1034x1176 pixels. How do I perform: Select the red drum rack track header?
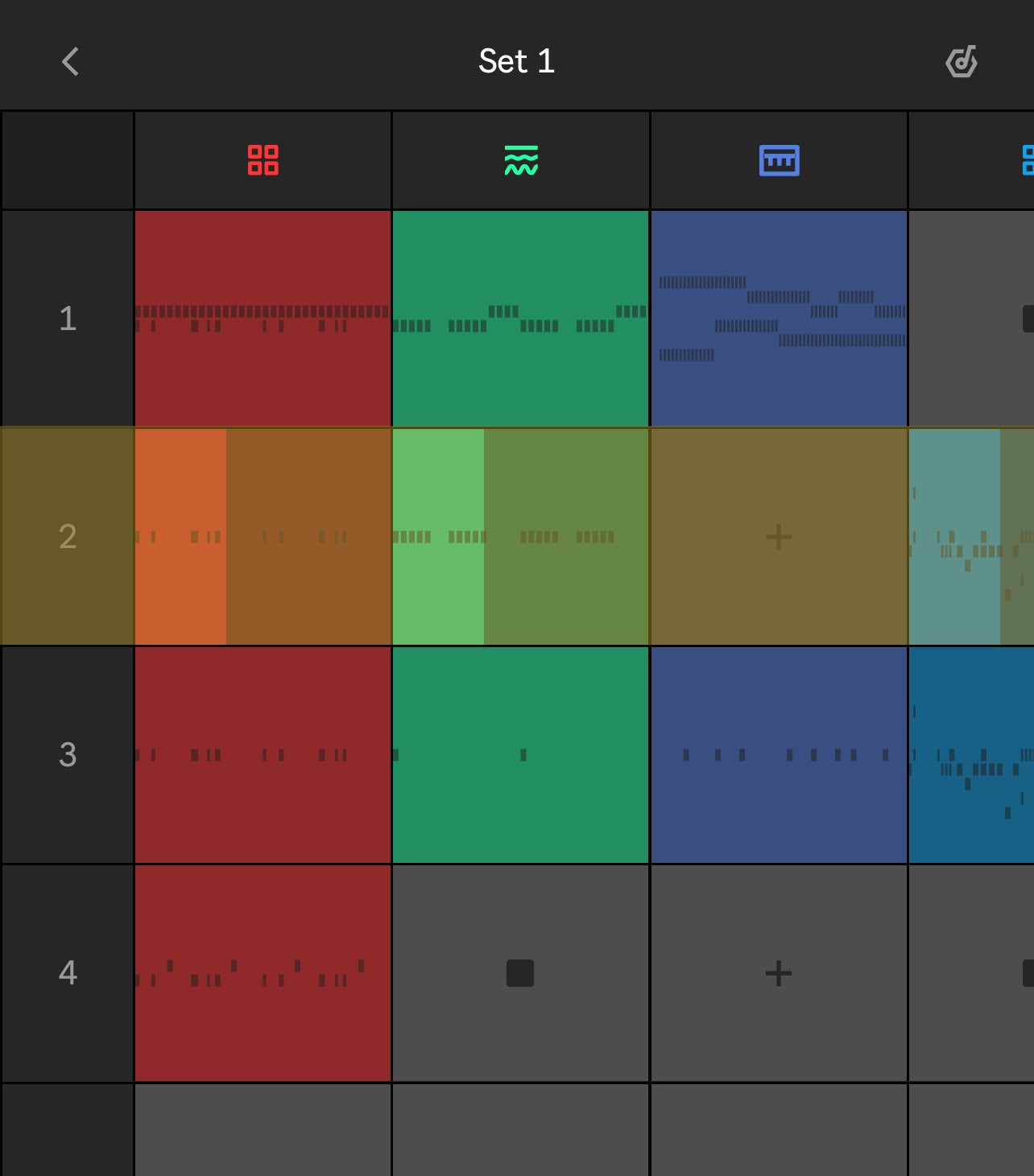tap(263, 160)
